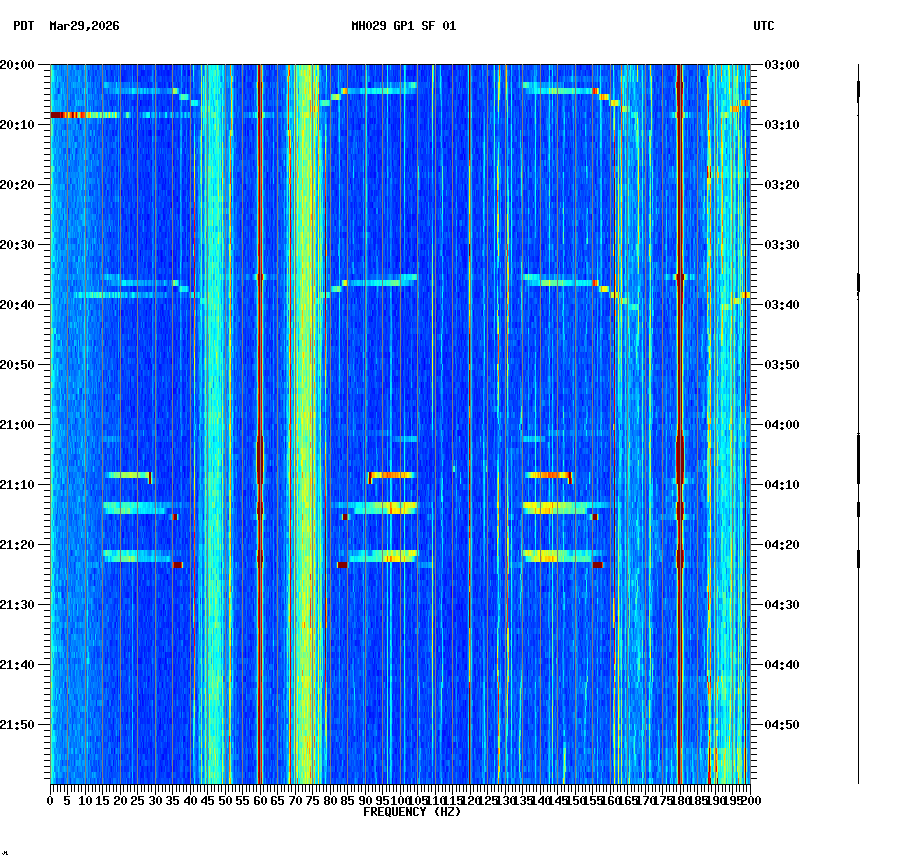Screen dimensions: 902x864
Task: Click the cyan vertical band near 45 Hz
Action: [212, 400]
